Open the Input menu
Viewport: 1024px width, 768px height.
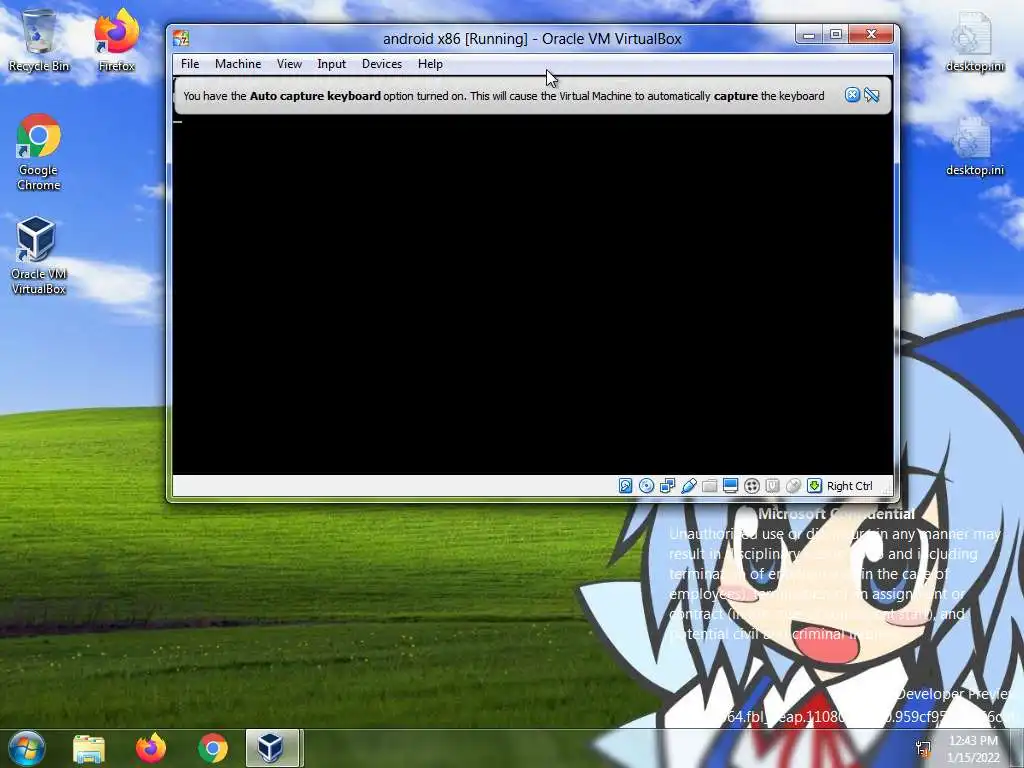(331, 64)
